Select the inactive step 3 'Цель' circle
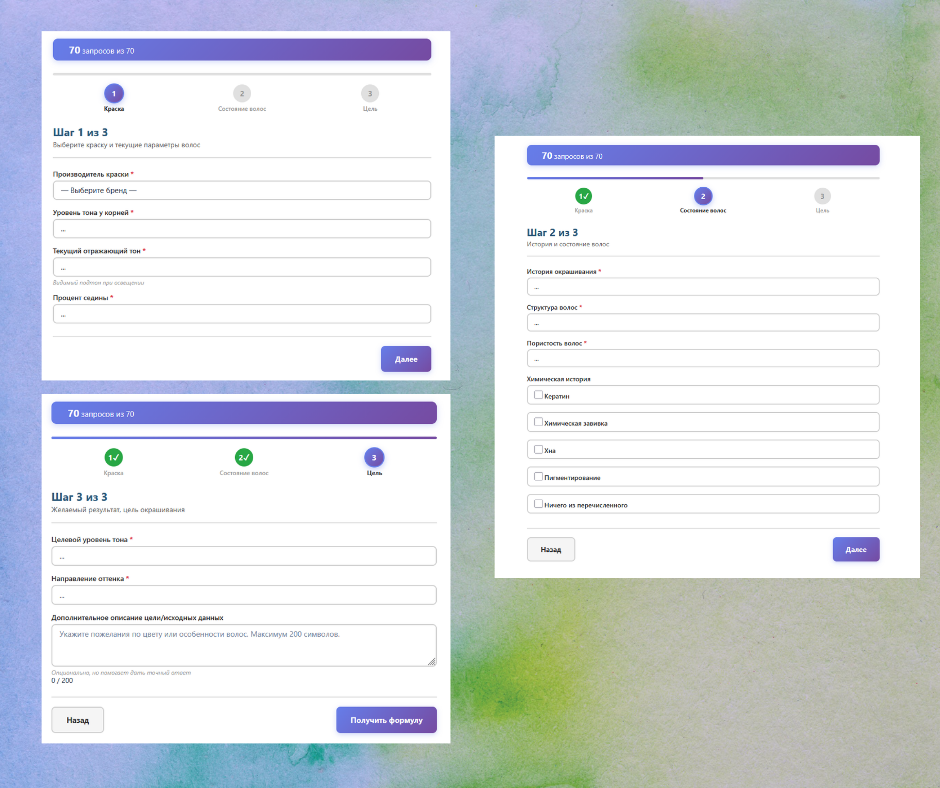Screen dimensions: 940x788 (x=370, y=93)
